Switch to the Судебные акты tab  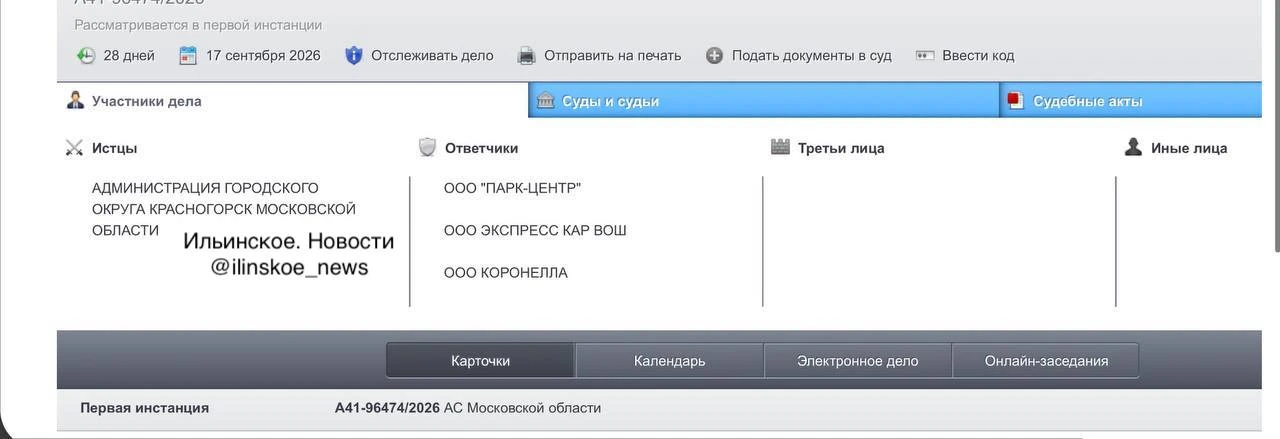[1131, 100]
